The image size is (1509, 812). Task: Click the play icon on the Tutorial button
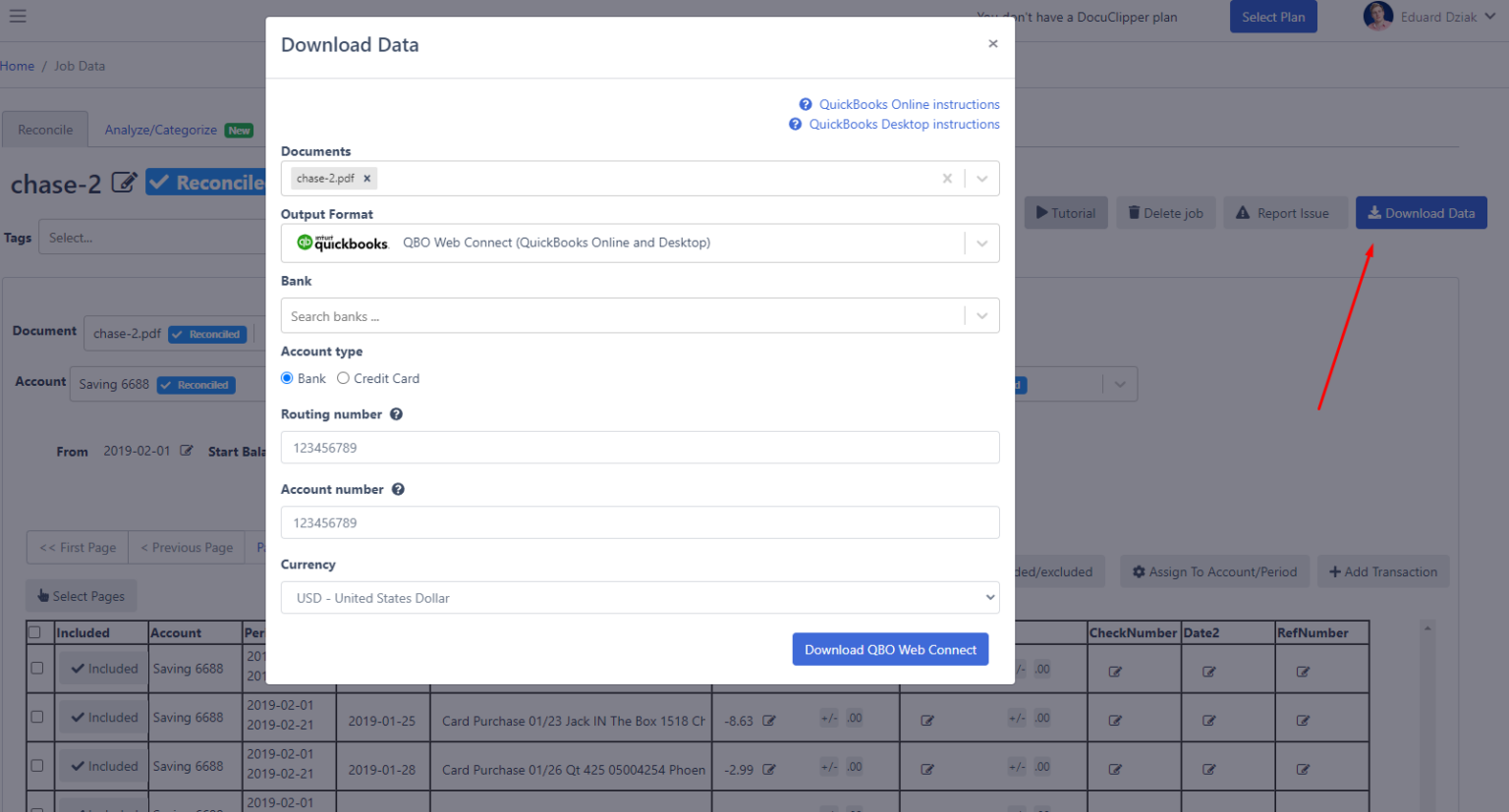tap(1044, 212)
